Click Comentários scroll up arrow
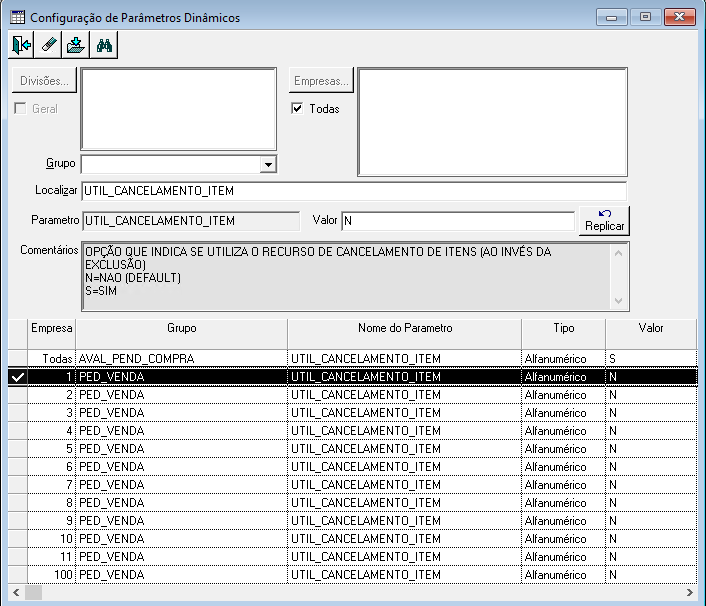 [x=619, y=253]
